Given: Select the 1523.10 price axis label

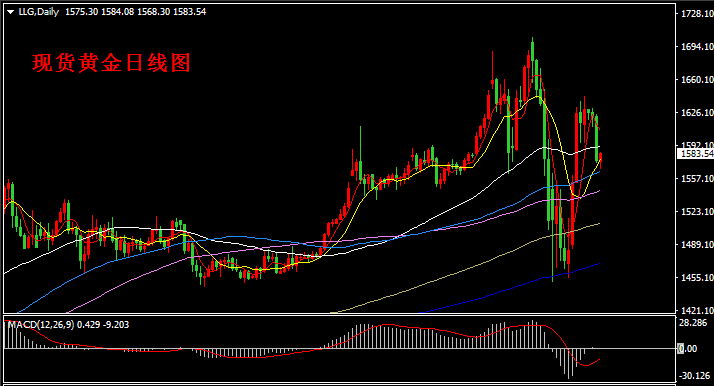Looking at the screenshot, I should 697,212.
